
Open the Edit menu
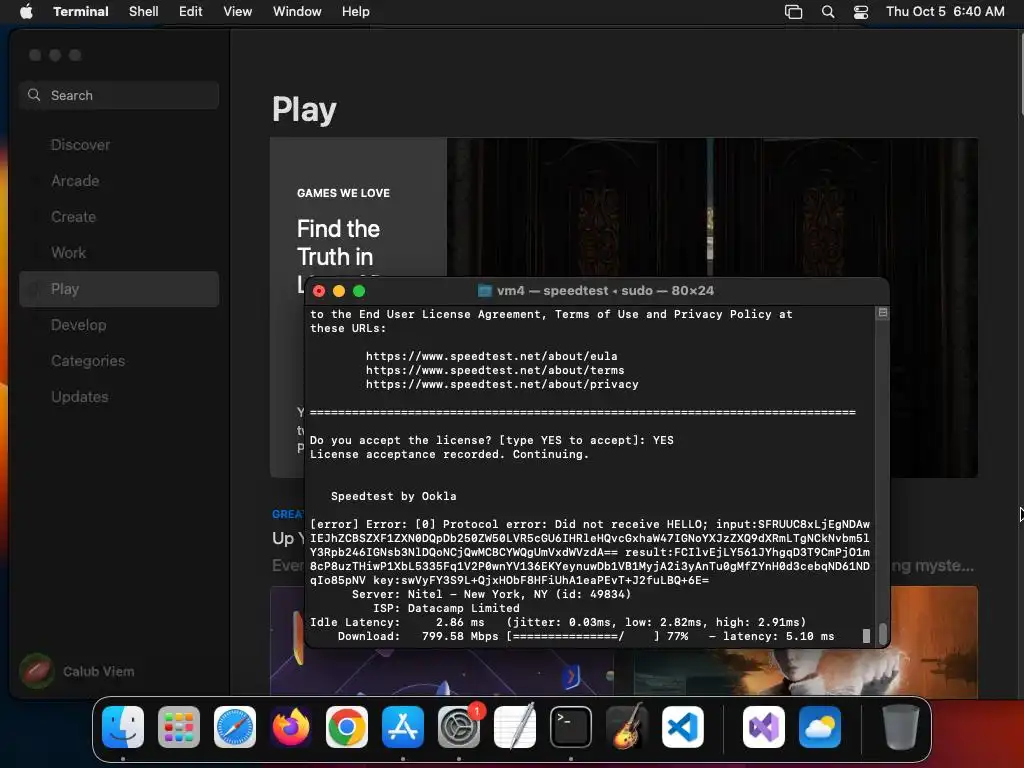point(190,11)
